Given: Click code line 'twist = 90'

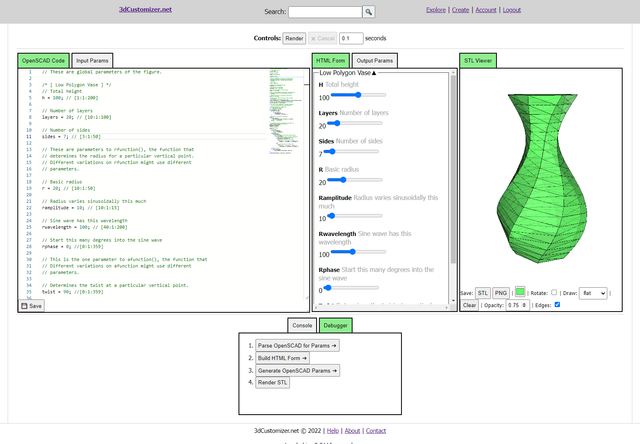Looking at the screenshot, I should [73, 292].
